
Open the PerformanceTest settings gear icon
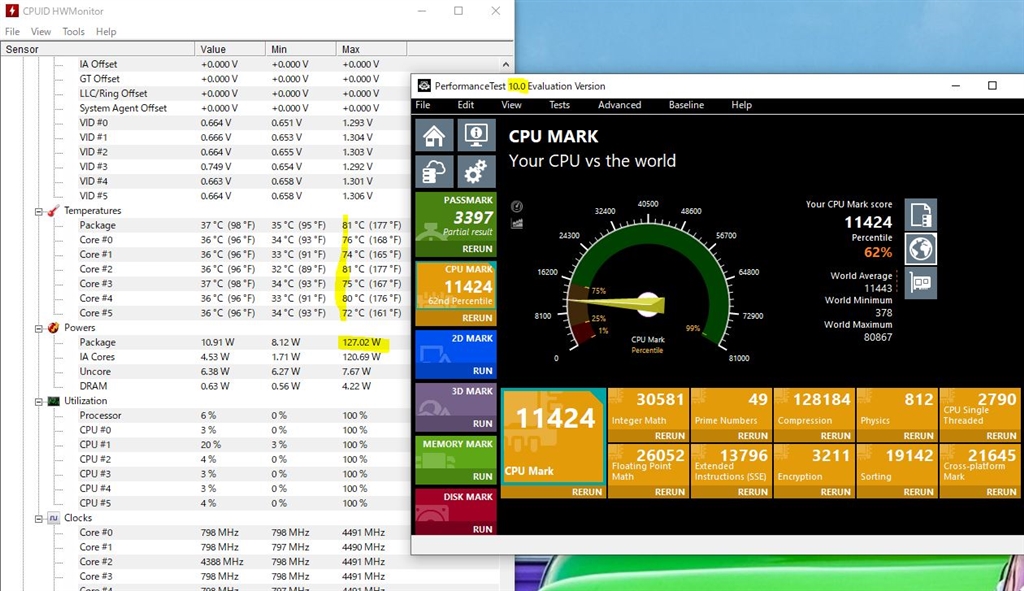pyautogui.click(x=475, y=172)
